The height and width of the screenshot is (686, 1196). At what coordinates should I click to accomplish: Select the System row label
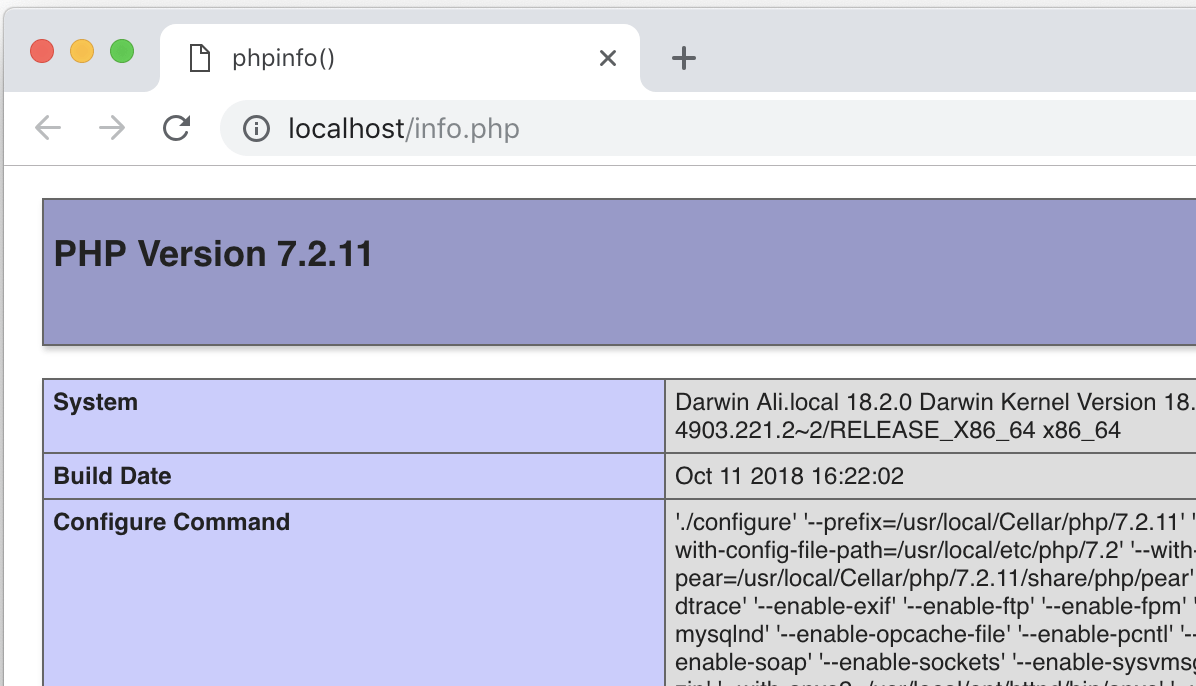pos(96,403)
